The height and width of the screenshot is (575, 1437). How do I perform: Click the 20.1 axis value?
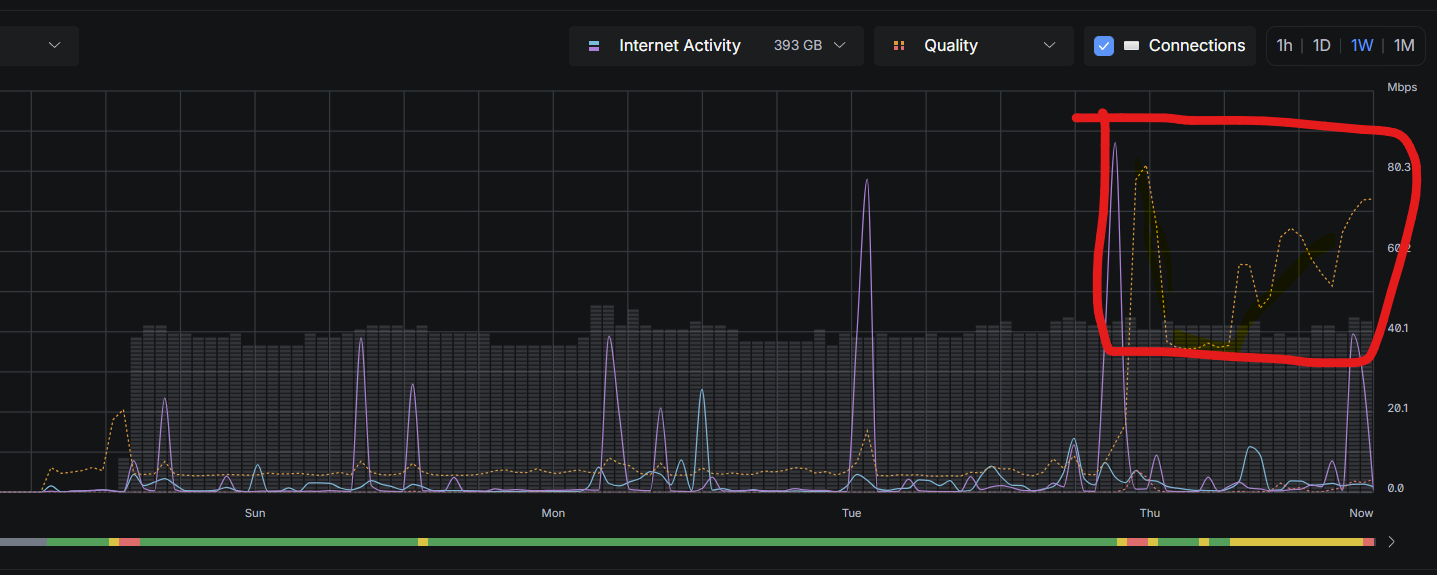[x=1398, y=408]
